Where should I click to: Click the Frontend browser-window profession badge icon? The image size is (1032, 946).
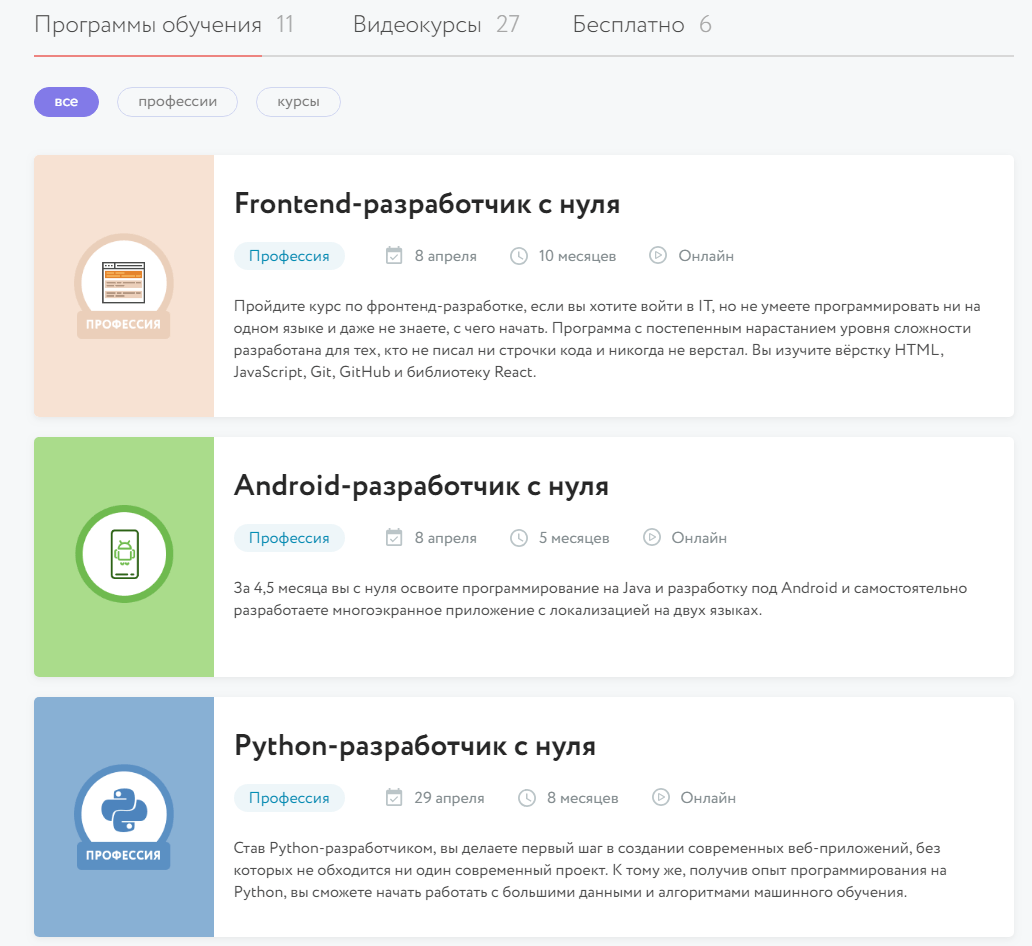124,286
